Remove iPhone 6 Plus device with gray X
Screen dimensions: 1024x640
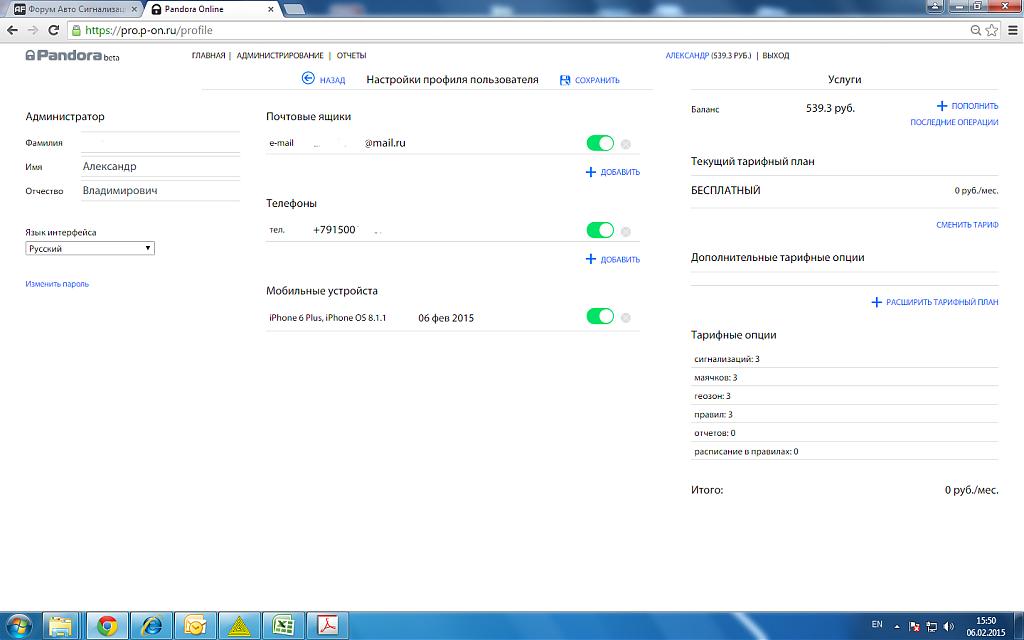pos(626,318)
